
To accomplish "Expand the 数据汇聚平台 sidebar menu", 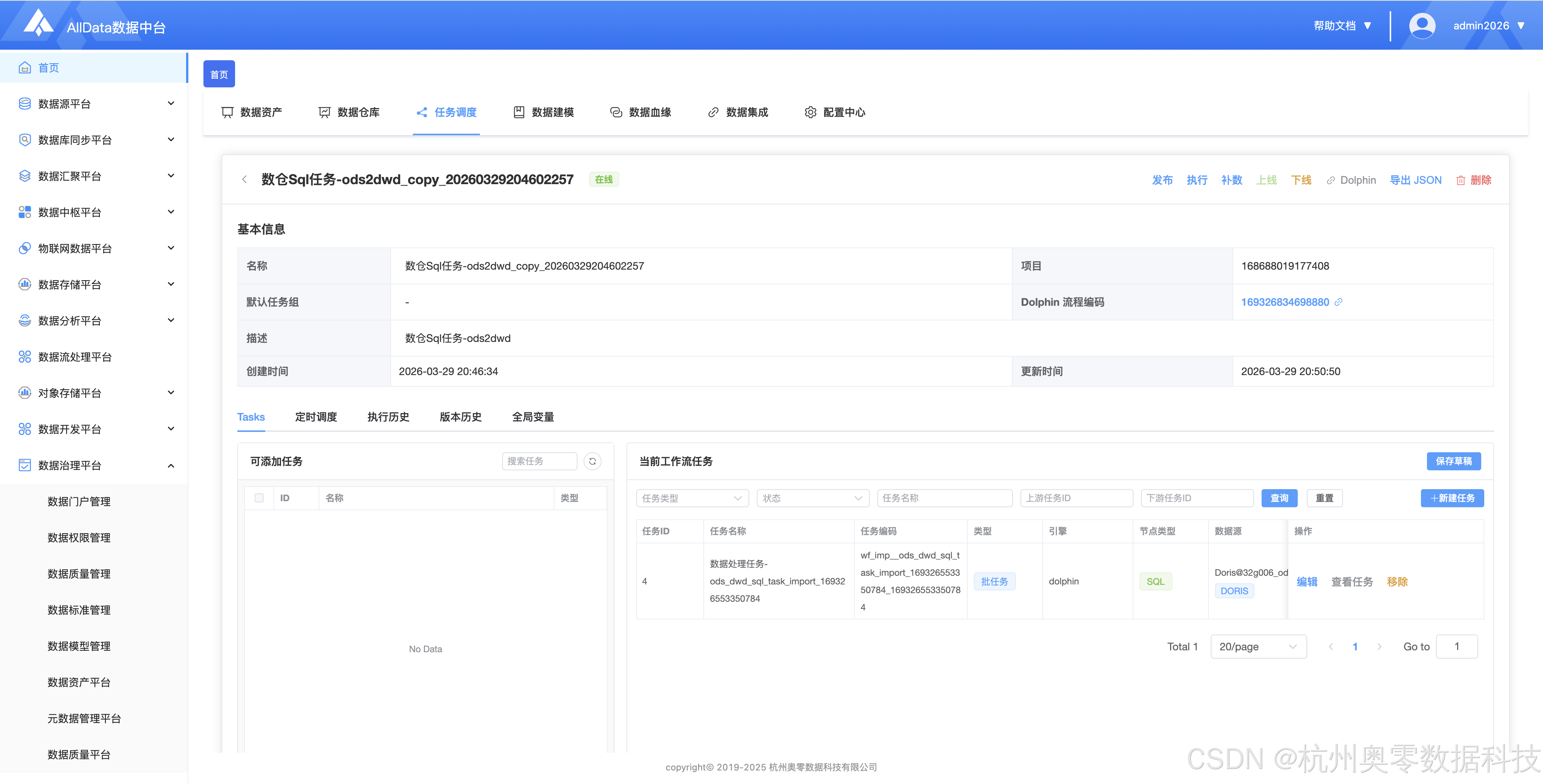I will pyautogui.click(x=171, y=176).
